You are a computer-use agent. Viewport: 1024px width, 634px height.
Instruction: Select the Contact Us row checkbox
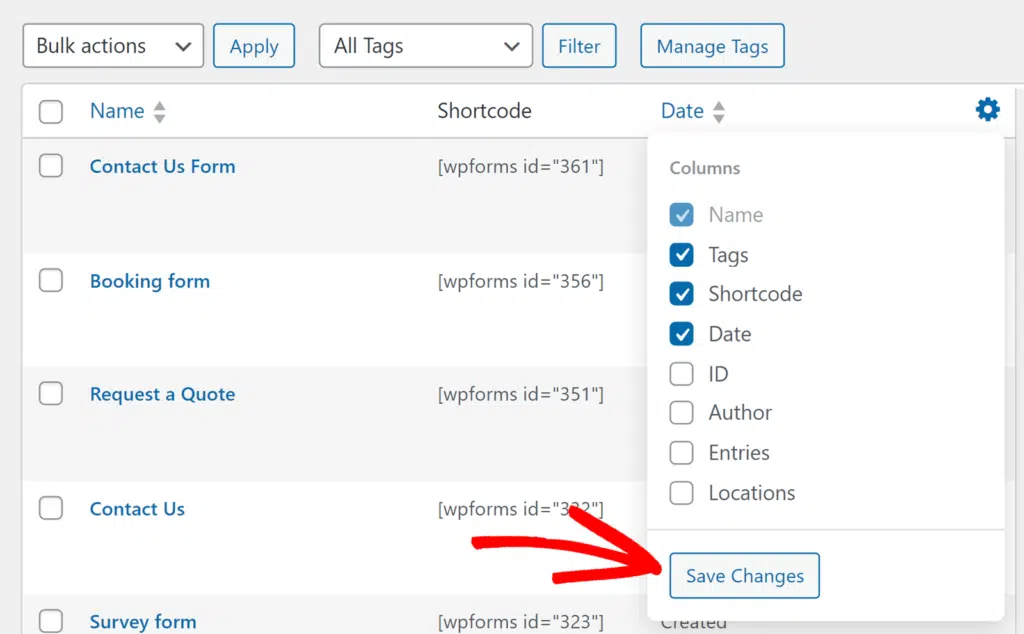click(x=51, y=508)
